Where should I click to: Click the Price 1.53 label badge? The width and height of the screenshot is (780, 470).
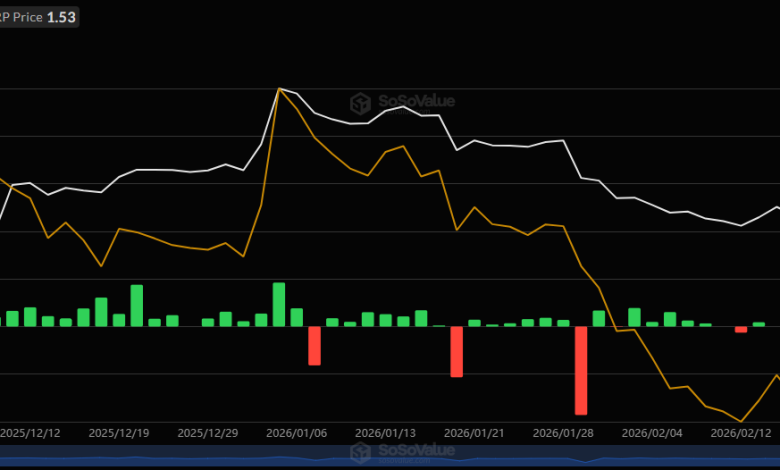(x=40, y=17)
